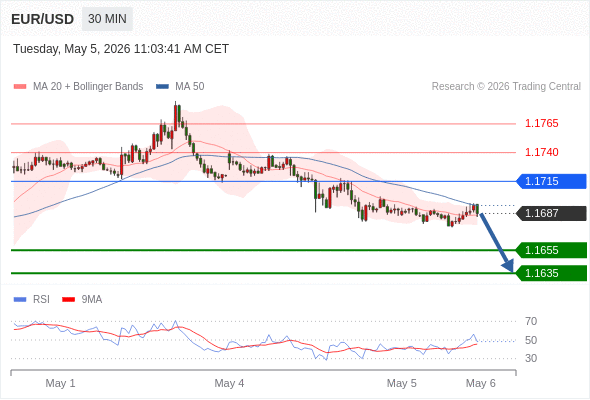Click the blue RSI legend swatch
The width and height of the screenshot is (590, 400).
(x=20, y=300)
